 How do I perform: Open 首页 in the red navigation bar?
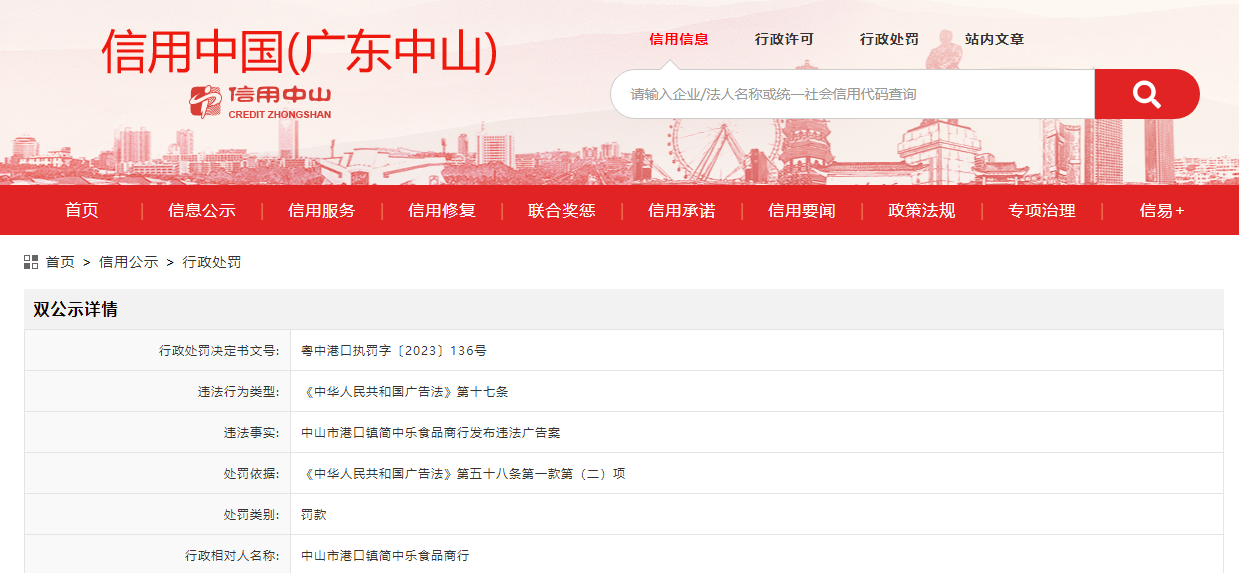click(x=82, y=210)
